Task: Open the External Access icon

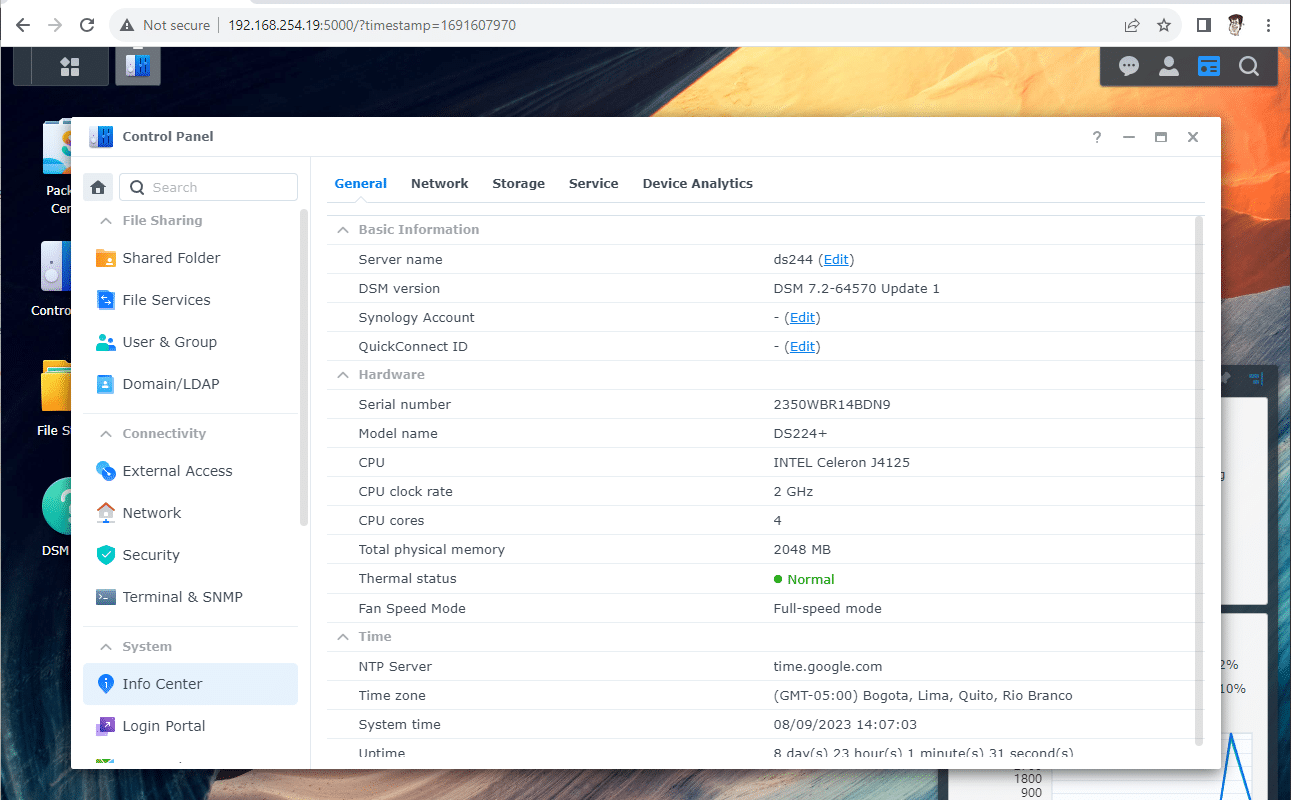Action: (105, 471)
